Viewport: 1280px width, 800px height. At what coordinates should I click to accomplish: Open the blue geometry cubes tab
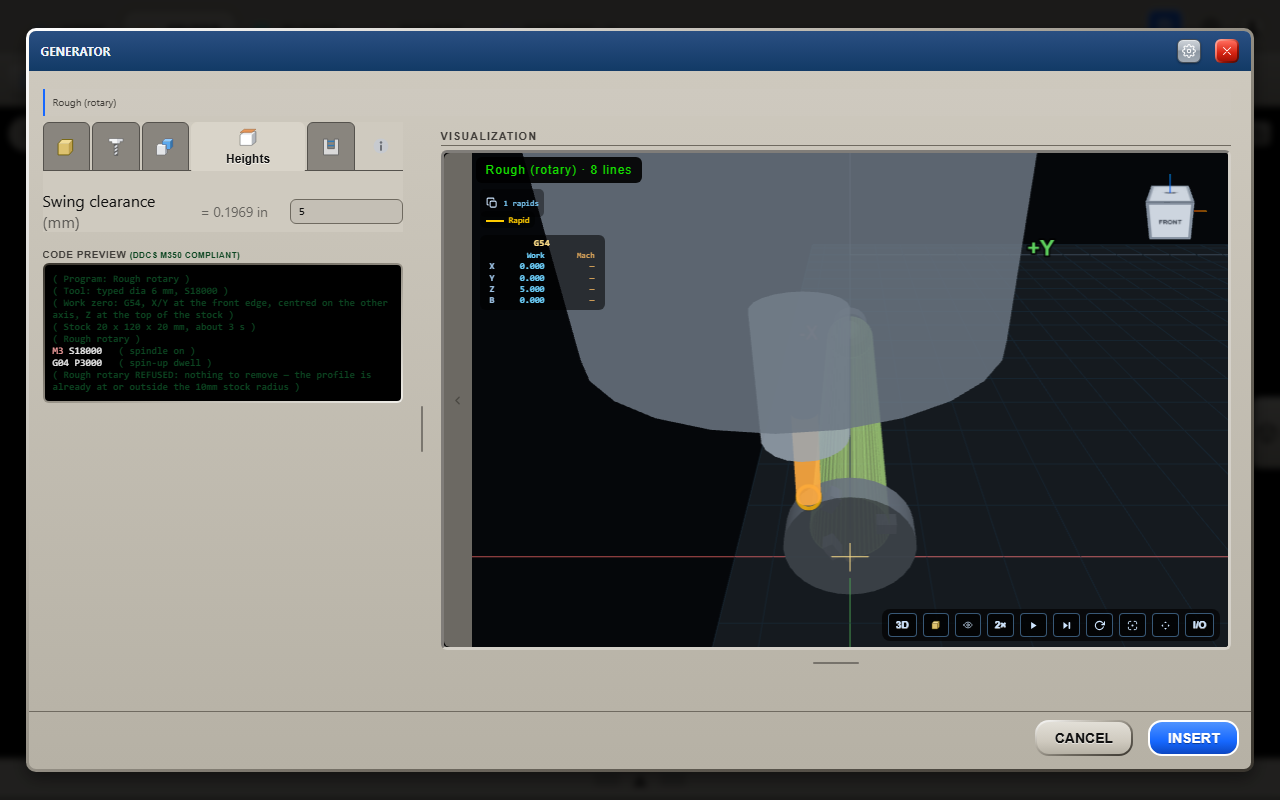point(165,147)
